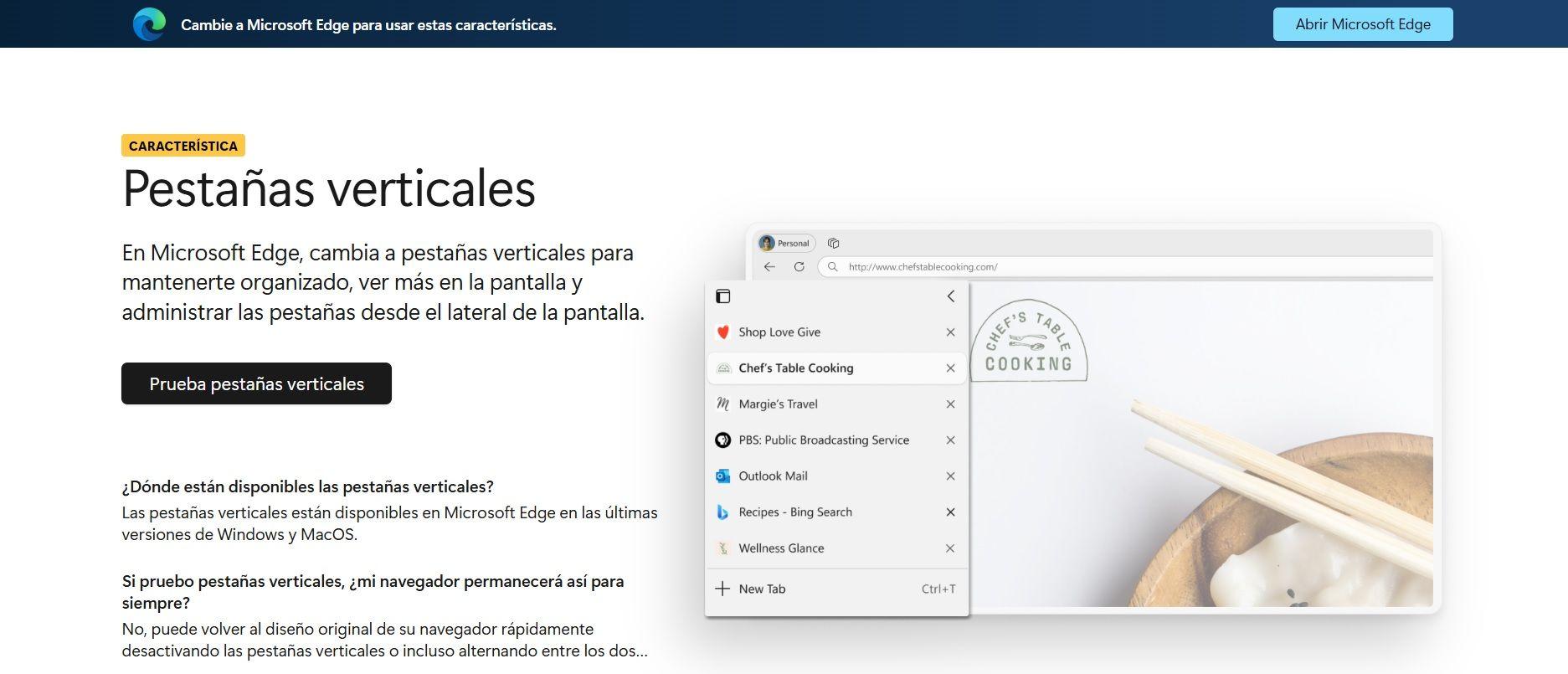Close the Outlook Mail tab
The height and width of the screenshot is (674, 1568).
coord(951,476)
